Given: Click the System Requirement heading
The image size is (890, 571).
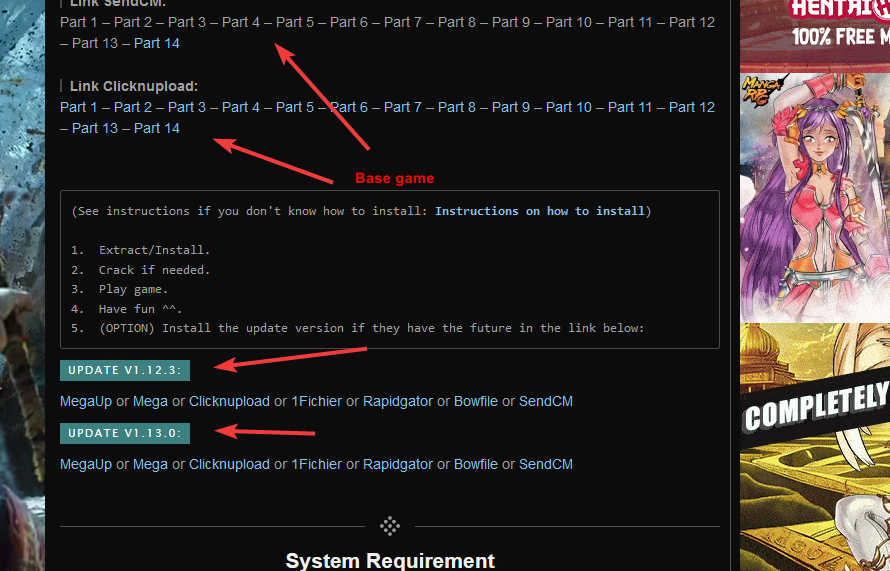Looking at the screenshot, I should (390, 561).
